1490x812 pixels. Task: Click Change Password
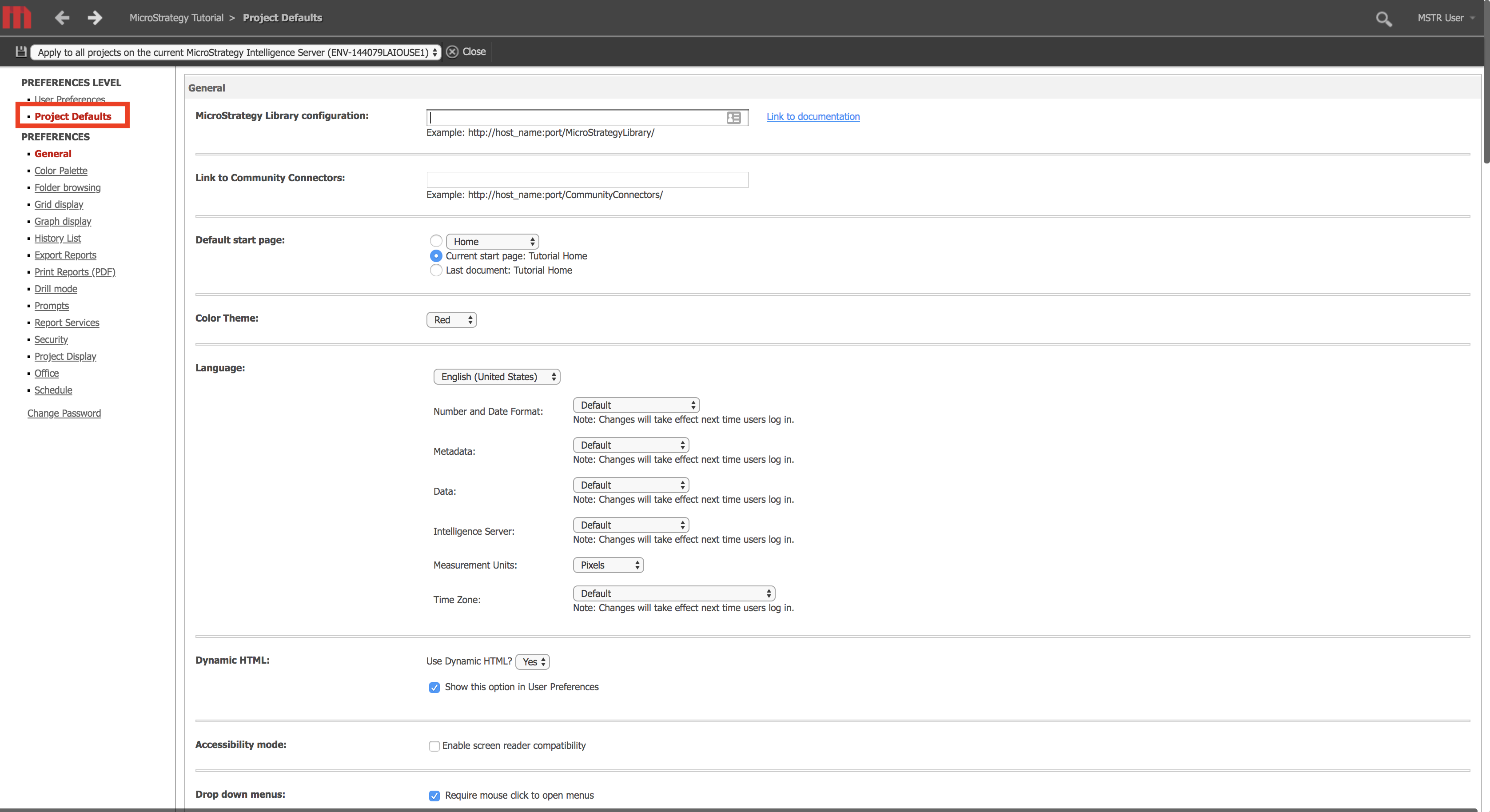pyautogui.click(x=64, y=413)
